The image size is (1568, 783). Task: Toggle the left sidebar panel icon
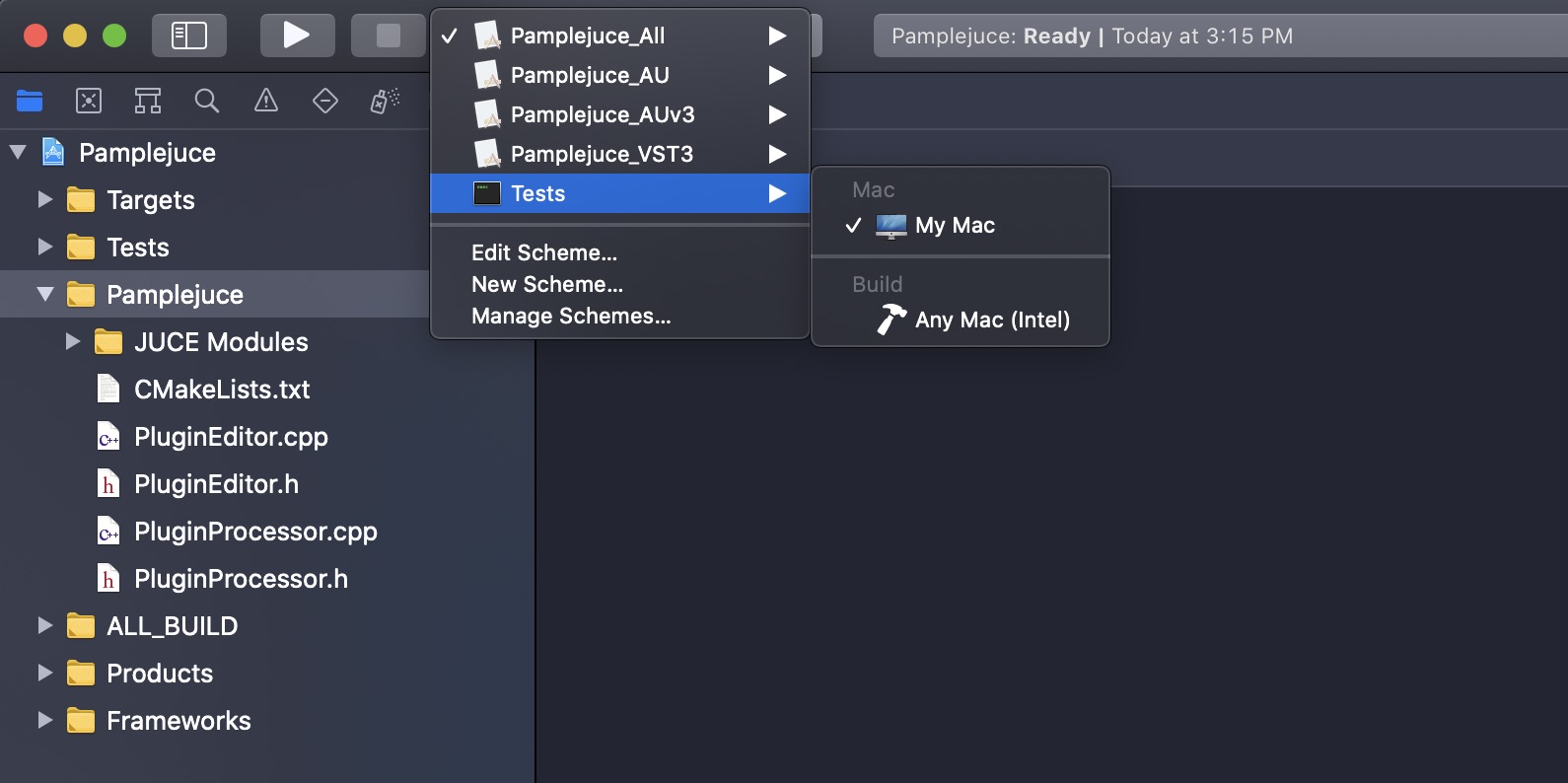(x=188, y=35)
